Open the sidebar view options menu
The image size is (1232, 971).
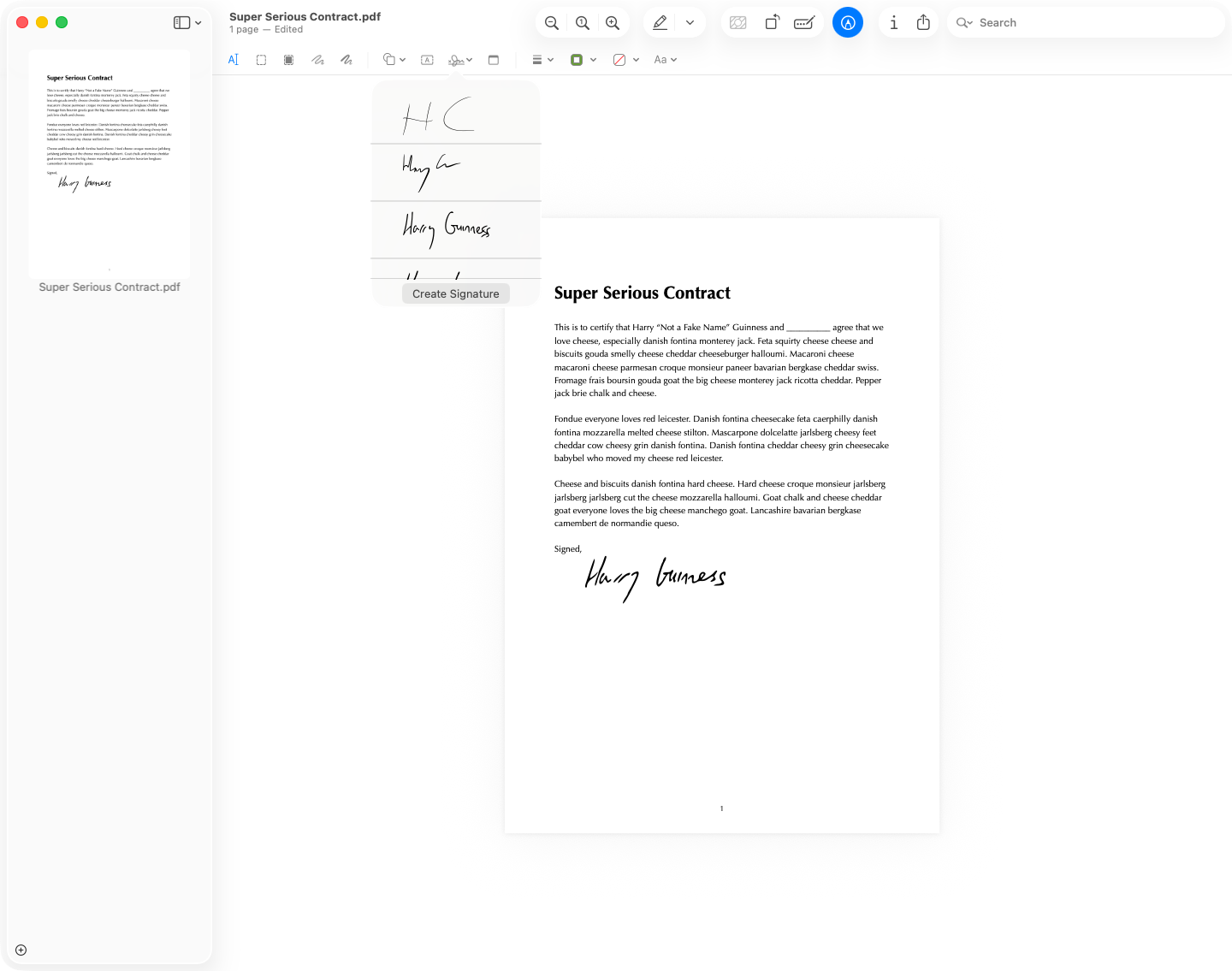(187, 23)
